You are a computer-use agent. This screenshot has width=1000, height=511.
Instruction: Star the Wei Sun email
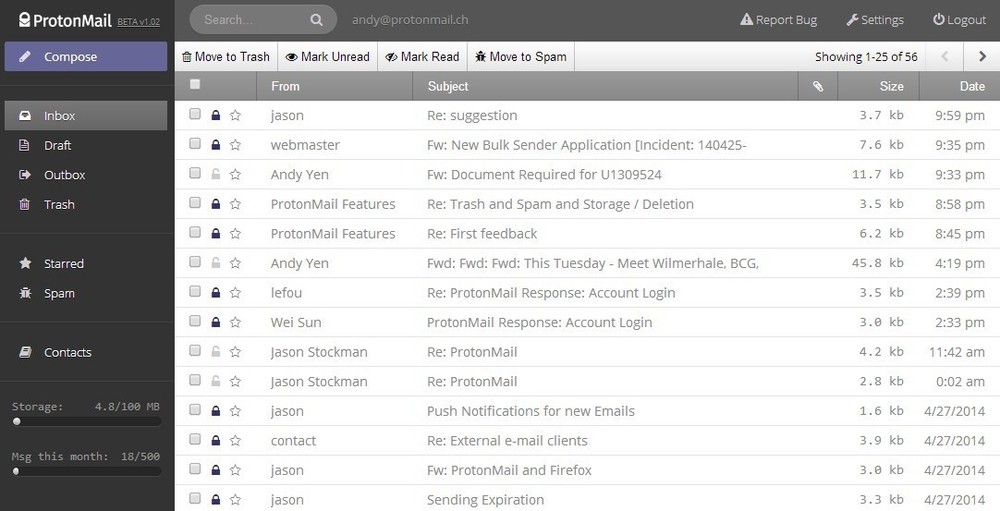235,323
